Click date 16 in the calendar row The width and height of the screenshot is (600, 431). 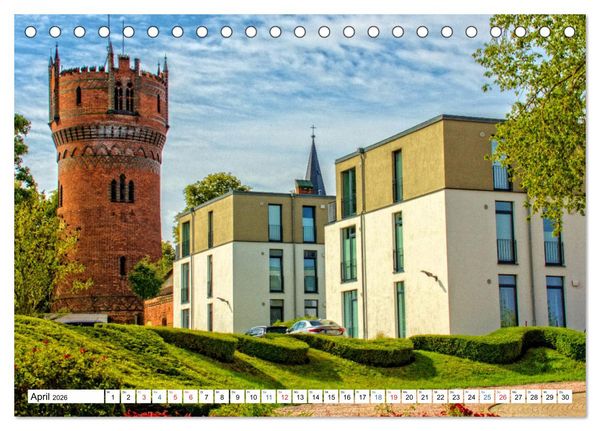[347, 397]
